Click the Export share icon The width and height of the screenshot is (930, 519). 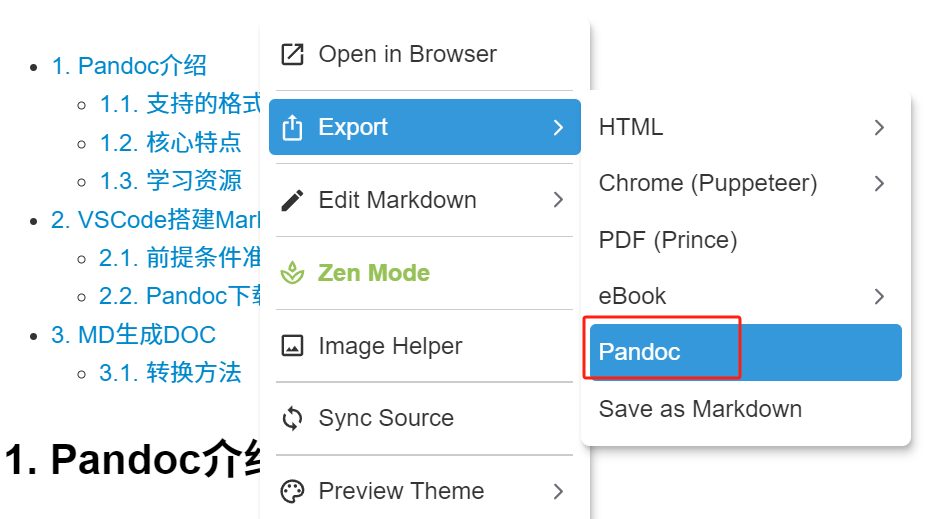(292, 128)
